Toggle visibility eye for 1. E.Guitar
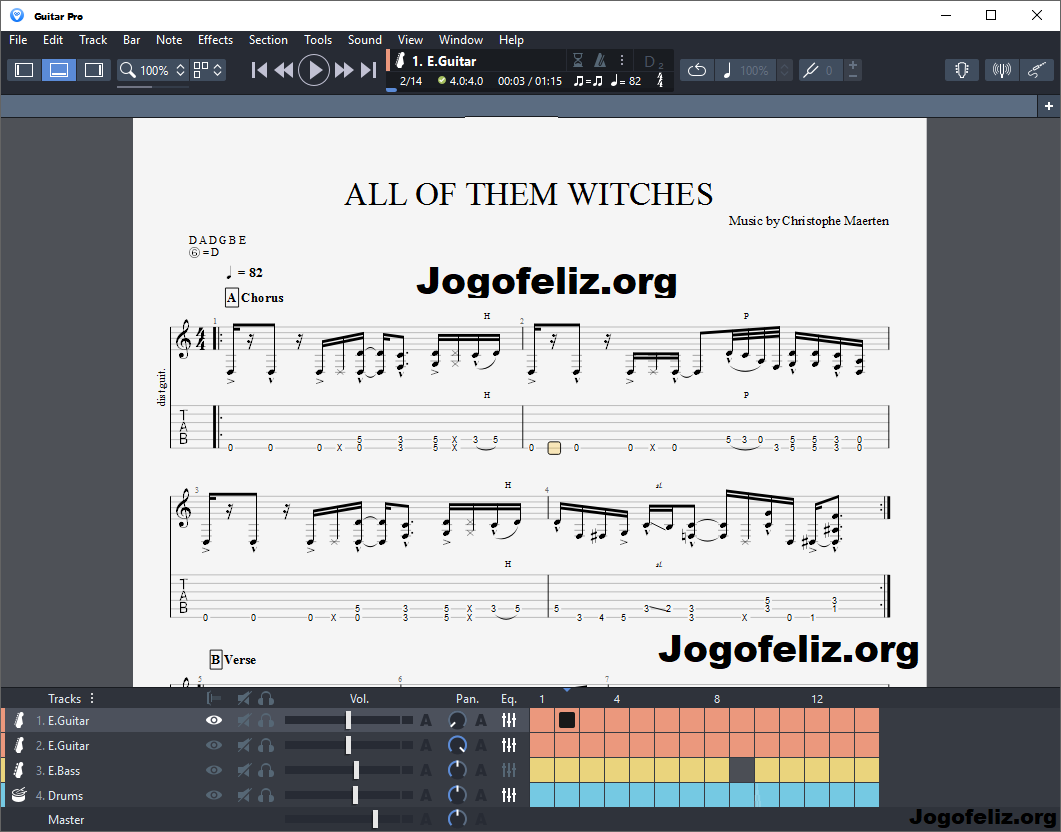This screenshot has width=1061, height=832. pos(214,720)
